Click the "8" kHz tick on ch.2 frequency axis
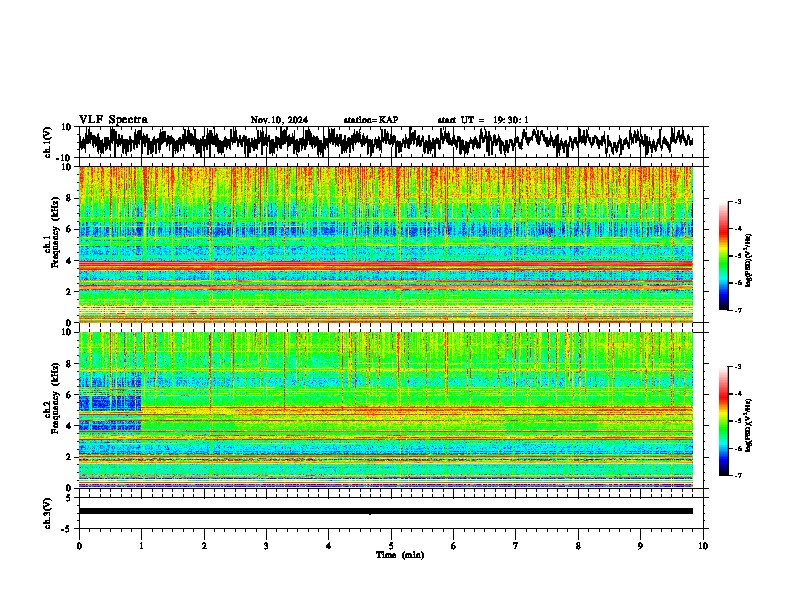 [70, 364]
